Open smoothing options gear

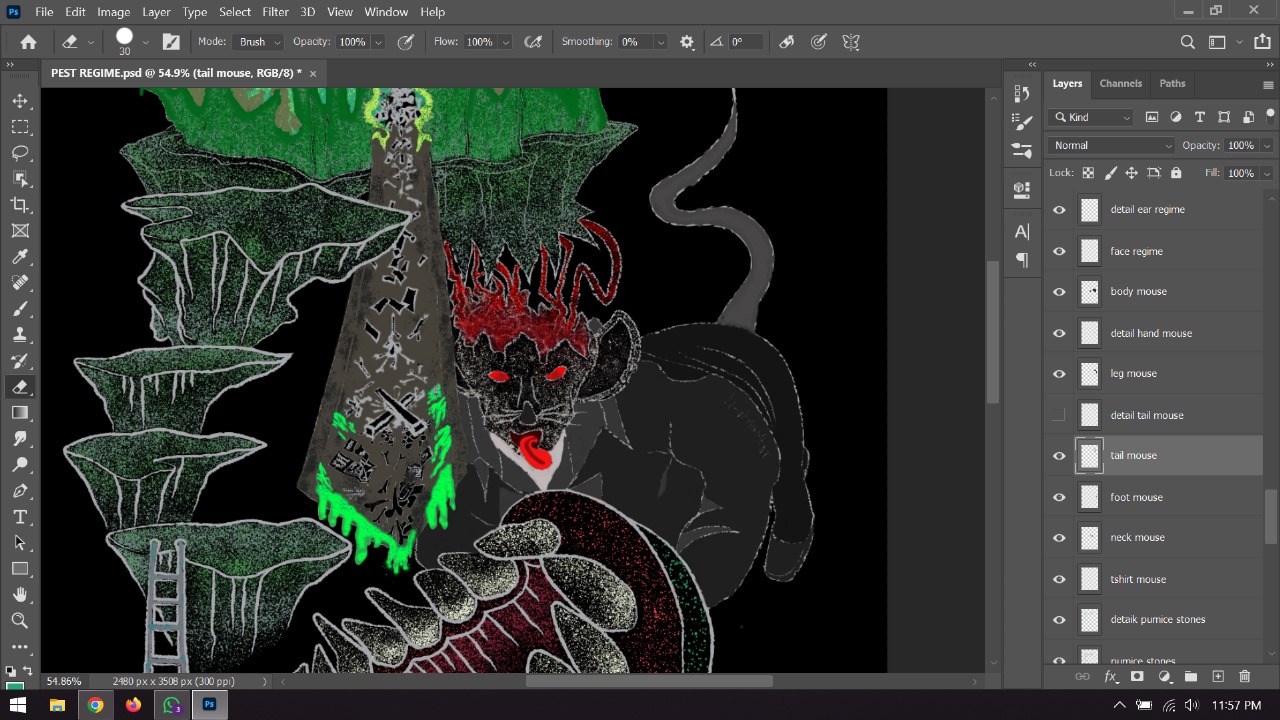click(687, 42)
